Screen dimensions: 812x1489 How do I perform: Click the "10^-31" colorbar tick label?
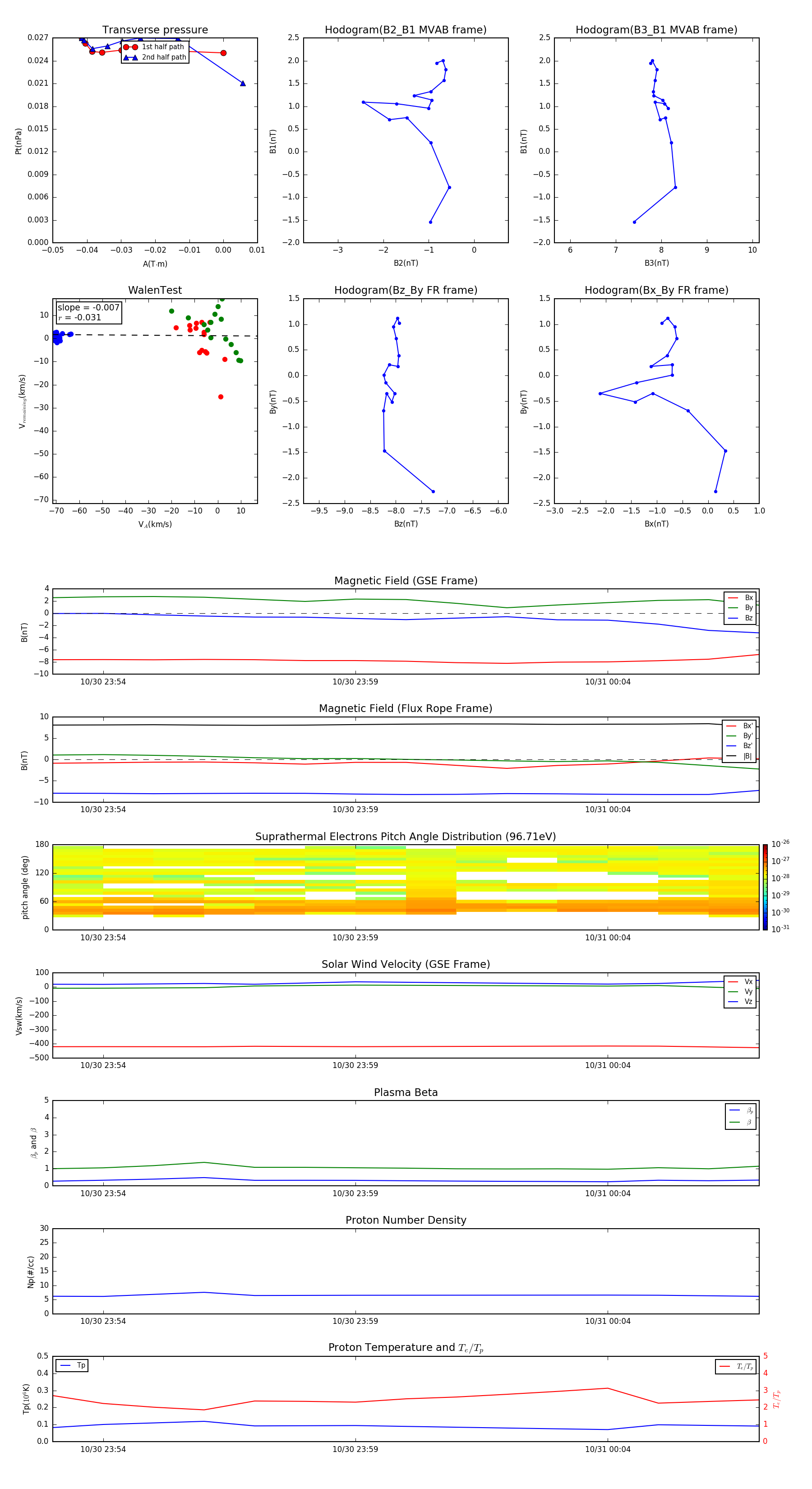coord(780,929)
